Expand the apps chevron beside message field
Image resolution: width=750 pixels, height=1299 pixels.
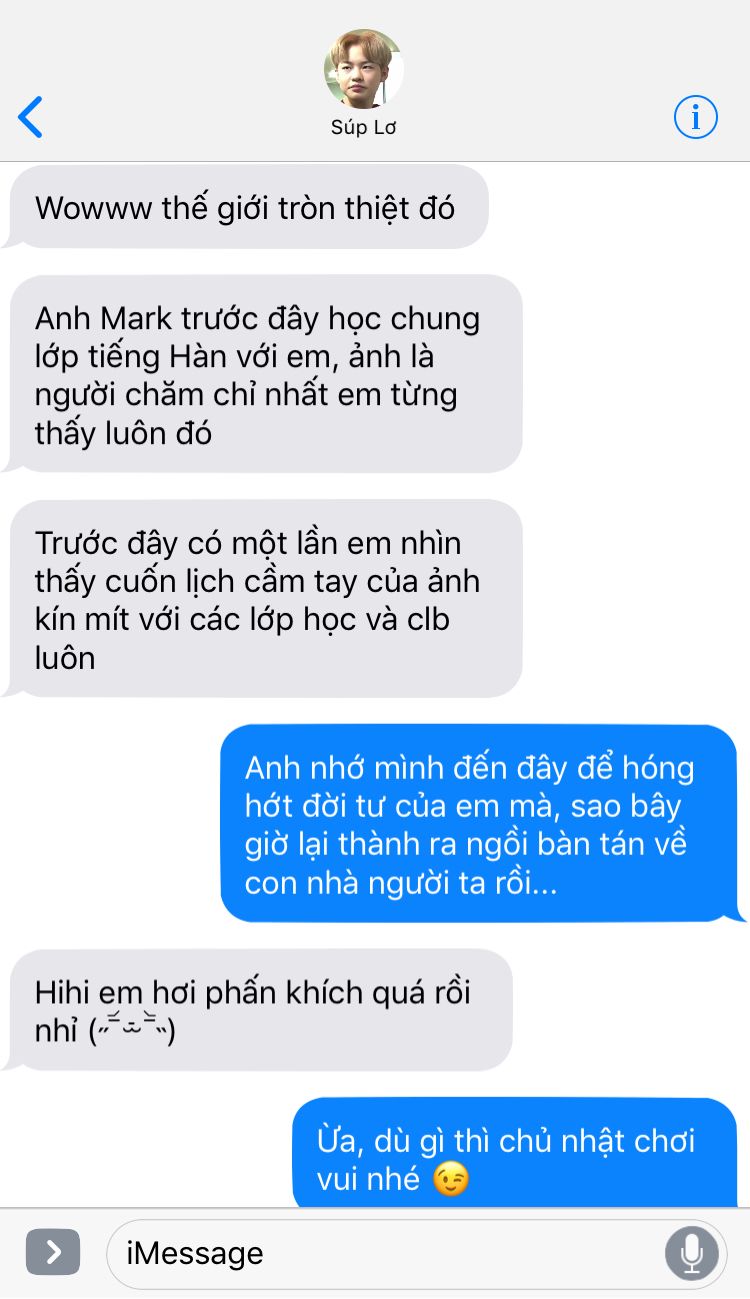pyautogui.click(x=53, y=1252)
